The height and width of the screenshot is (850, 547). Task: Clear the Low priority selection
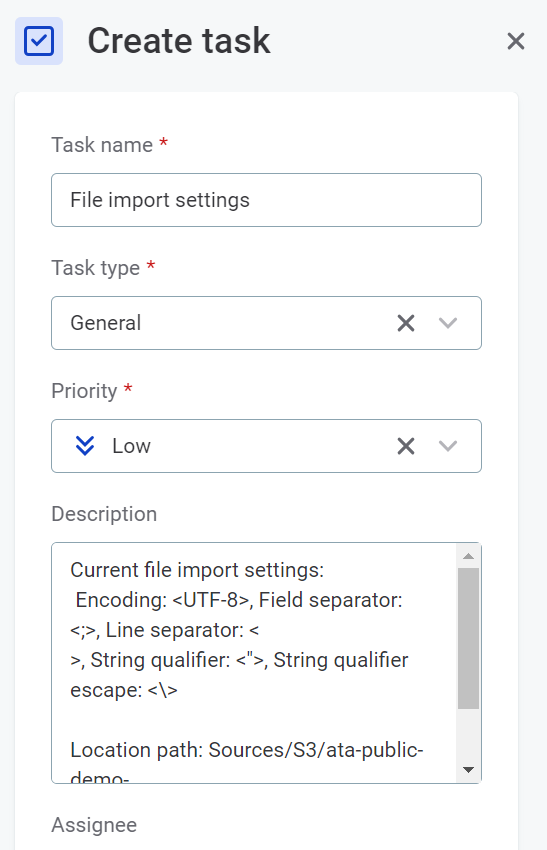click(406, 446)
